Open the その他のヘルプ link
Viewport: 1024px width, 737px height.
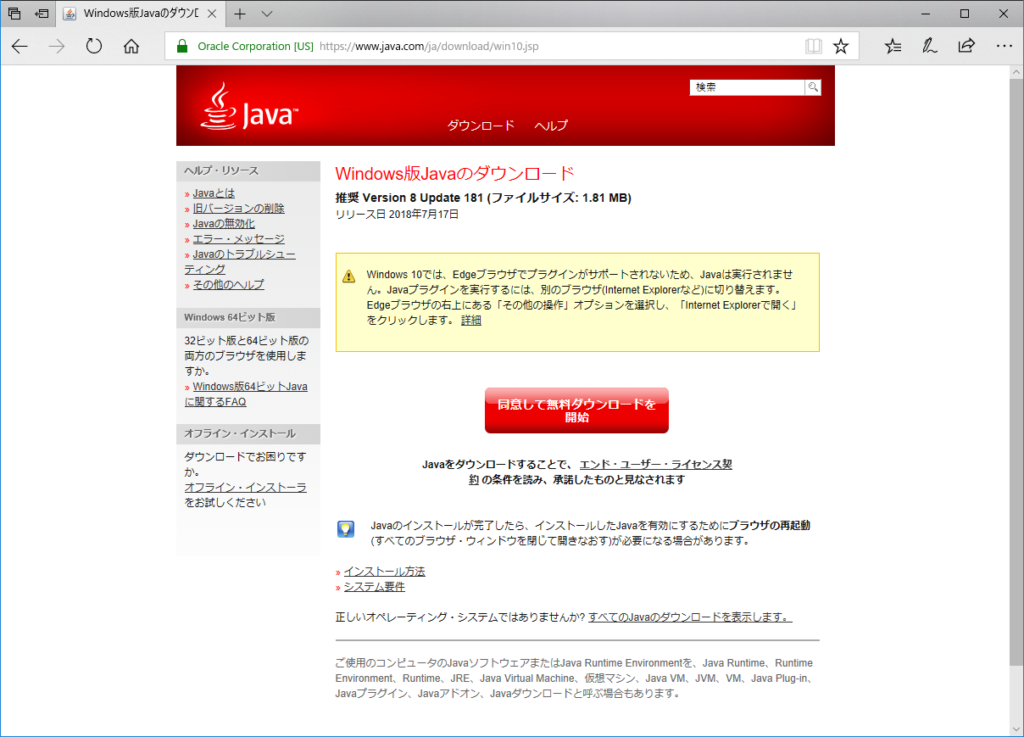pos(229,285)
